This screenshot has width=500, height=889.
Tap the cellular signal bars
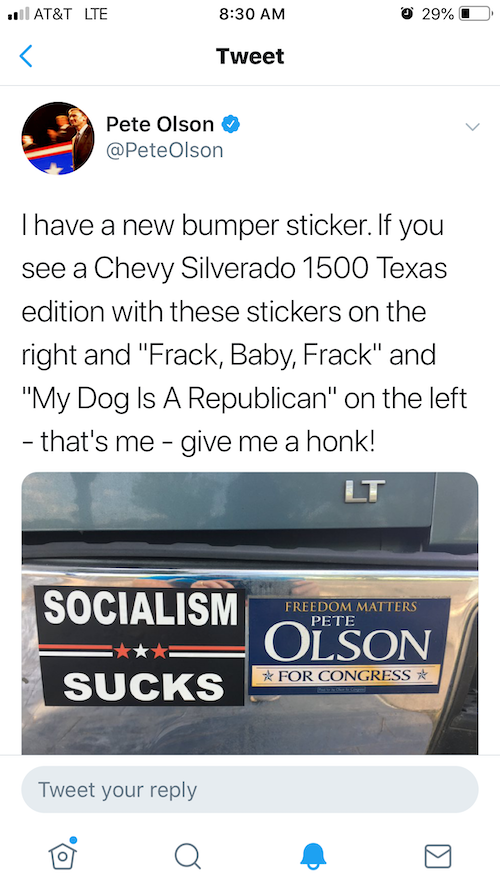pos(18,14)
